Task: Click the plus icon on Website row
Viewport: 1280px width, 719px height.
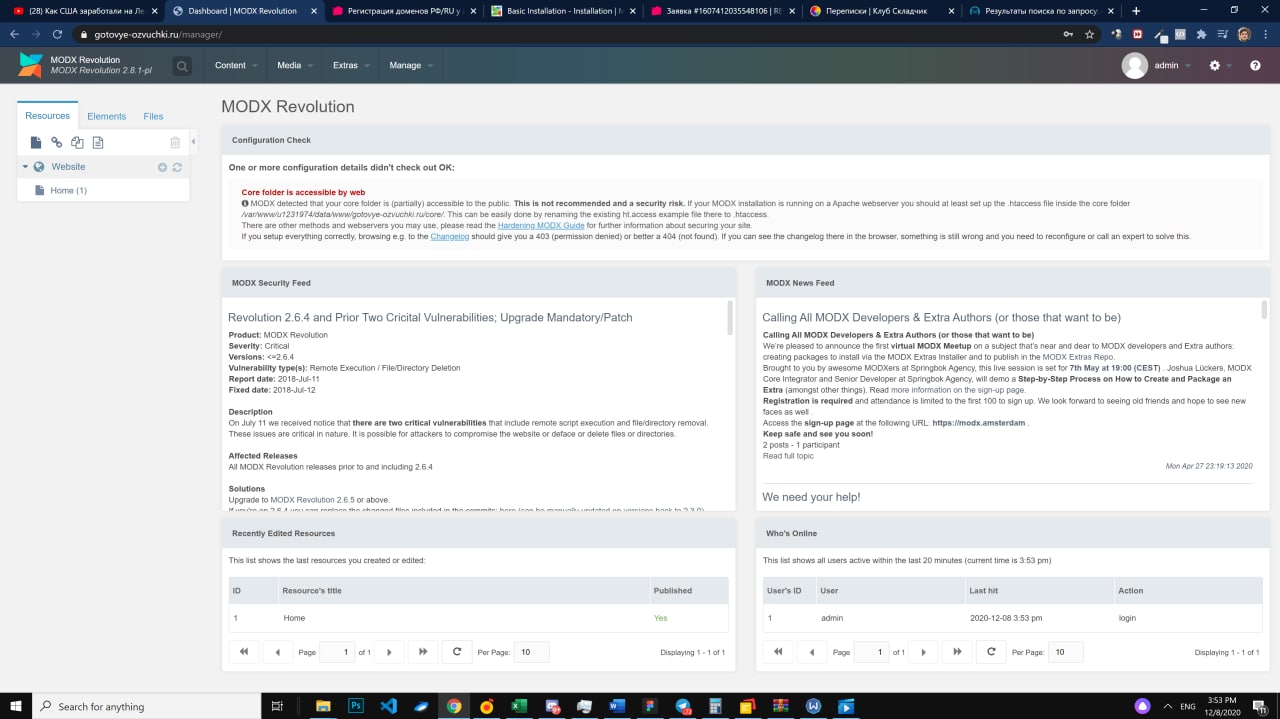Action: tap(162, 167)
